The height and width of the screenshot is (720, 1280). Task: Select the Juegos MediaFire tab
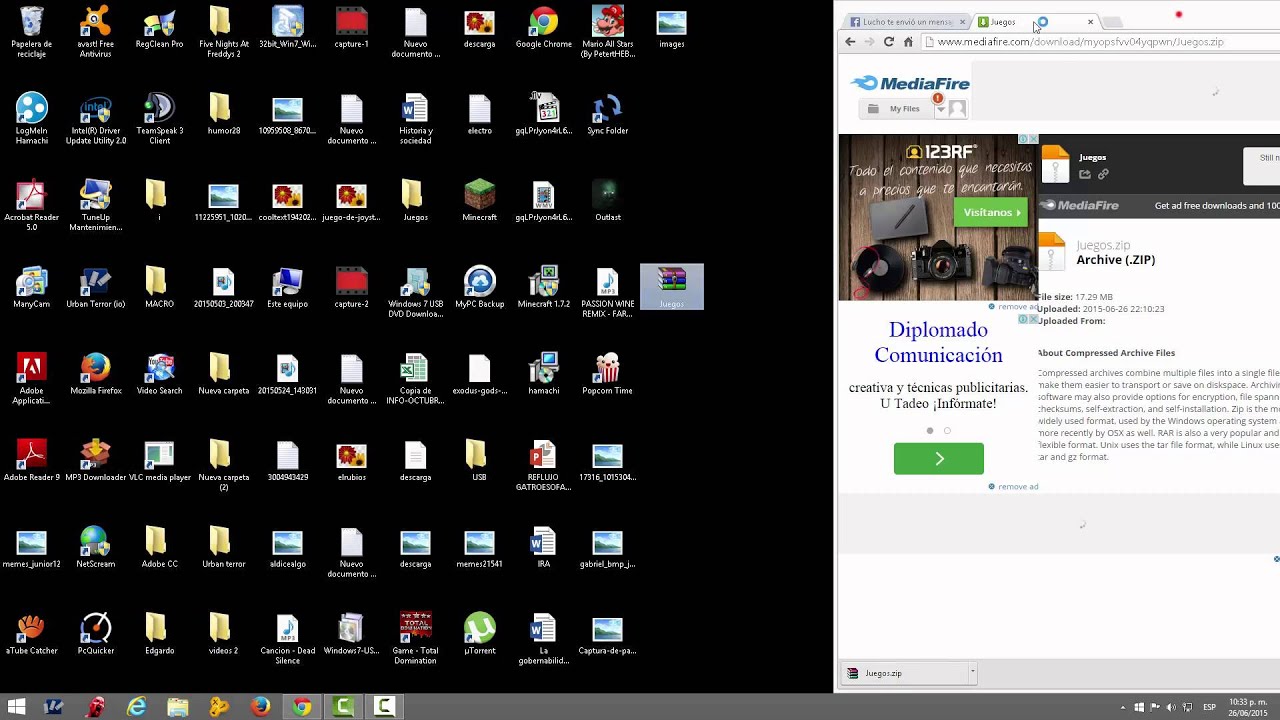1028,22
